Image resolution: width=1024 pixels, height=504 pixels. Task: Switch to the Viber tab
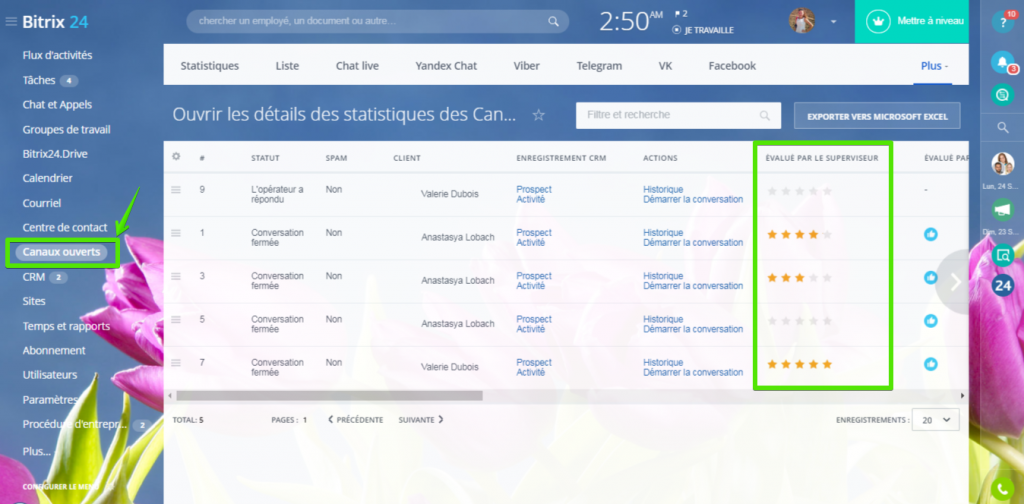pyautogui.click(x=526, y=66)
